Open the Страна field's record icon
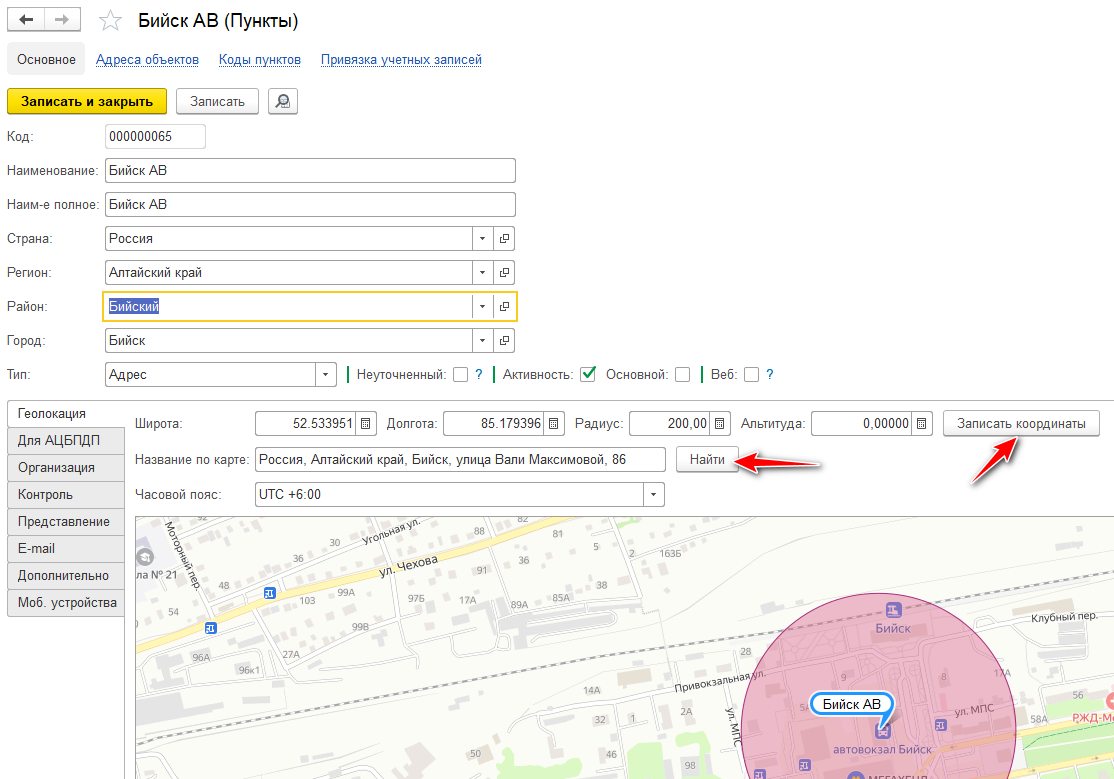The height and width of the screenshot is (779, 1114). click(x=505, y=239)
